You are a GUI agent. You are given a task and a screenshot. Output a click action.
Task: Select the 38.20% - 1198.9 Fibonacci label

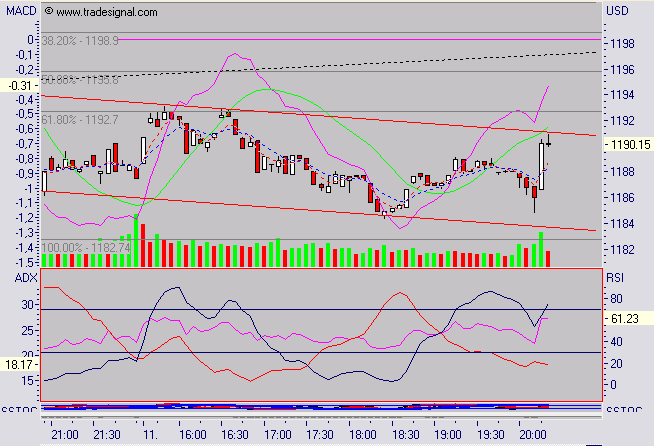pyautogui.click(x=80, y=40)
